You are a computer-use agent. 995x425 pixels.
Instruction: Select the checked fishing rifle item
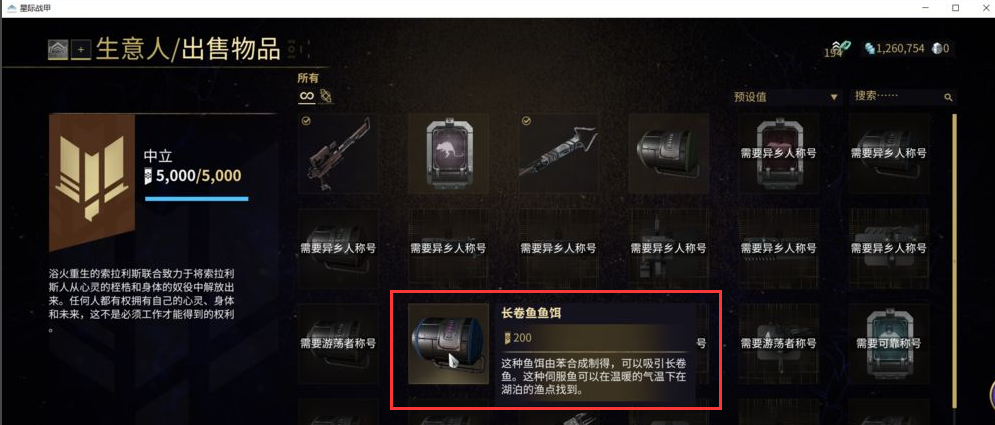tap(338, 154)
